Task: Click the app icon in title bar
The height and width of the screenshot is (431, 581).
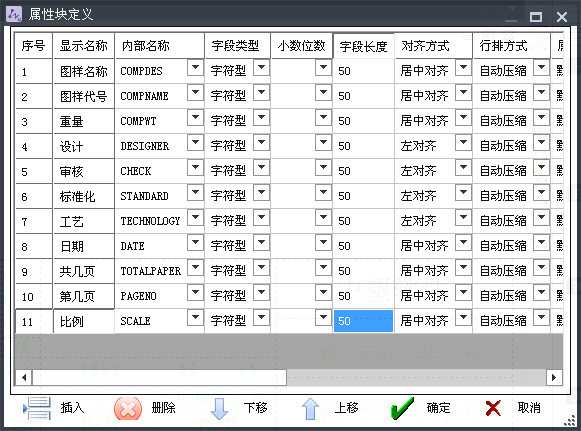Action: [14, 14]
